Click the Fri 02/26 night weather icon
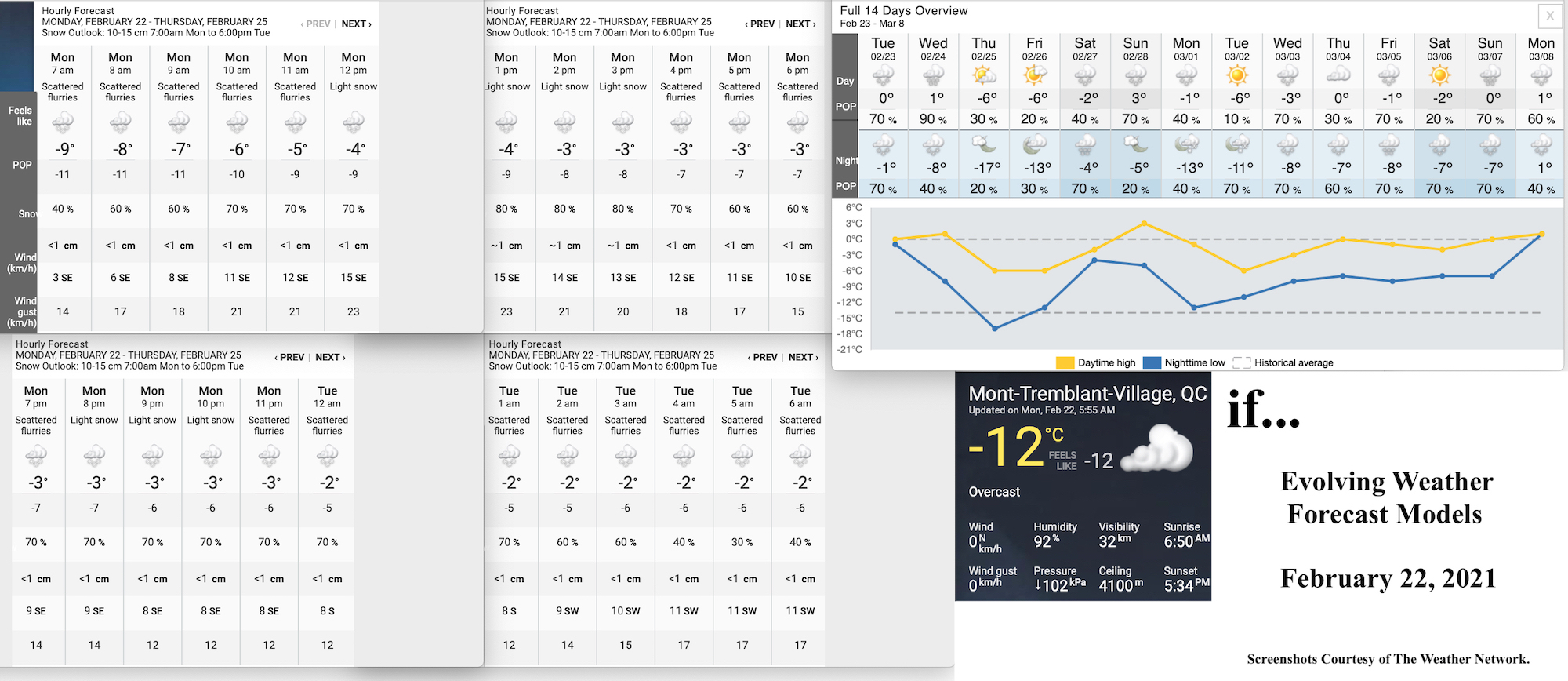The height and width of the screenshot is (681, 1568). coord(1034,145)
